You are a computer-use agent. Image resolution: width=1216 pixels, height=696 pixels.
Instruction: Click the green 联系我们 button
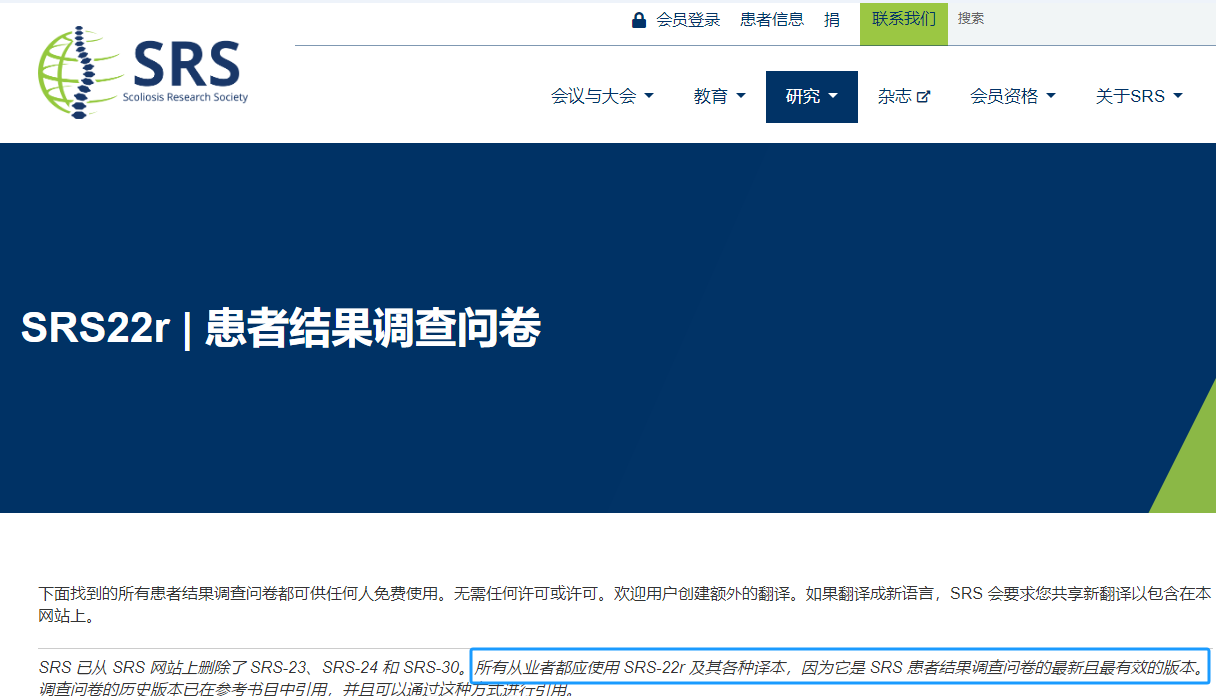[x=904, y=22]
